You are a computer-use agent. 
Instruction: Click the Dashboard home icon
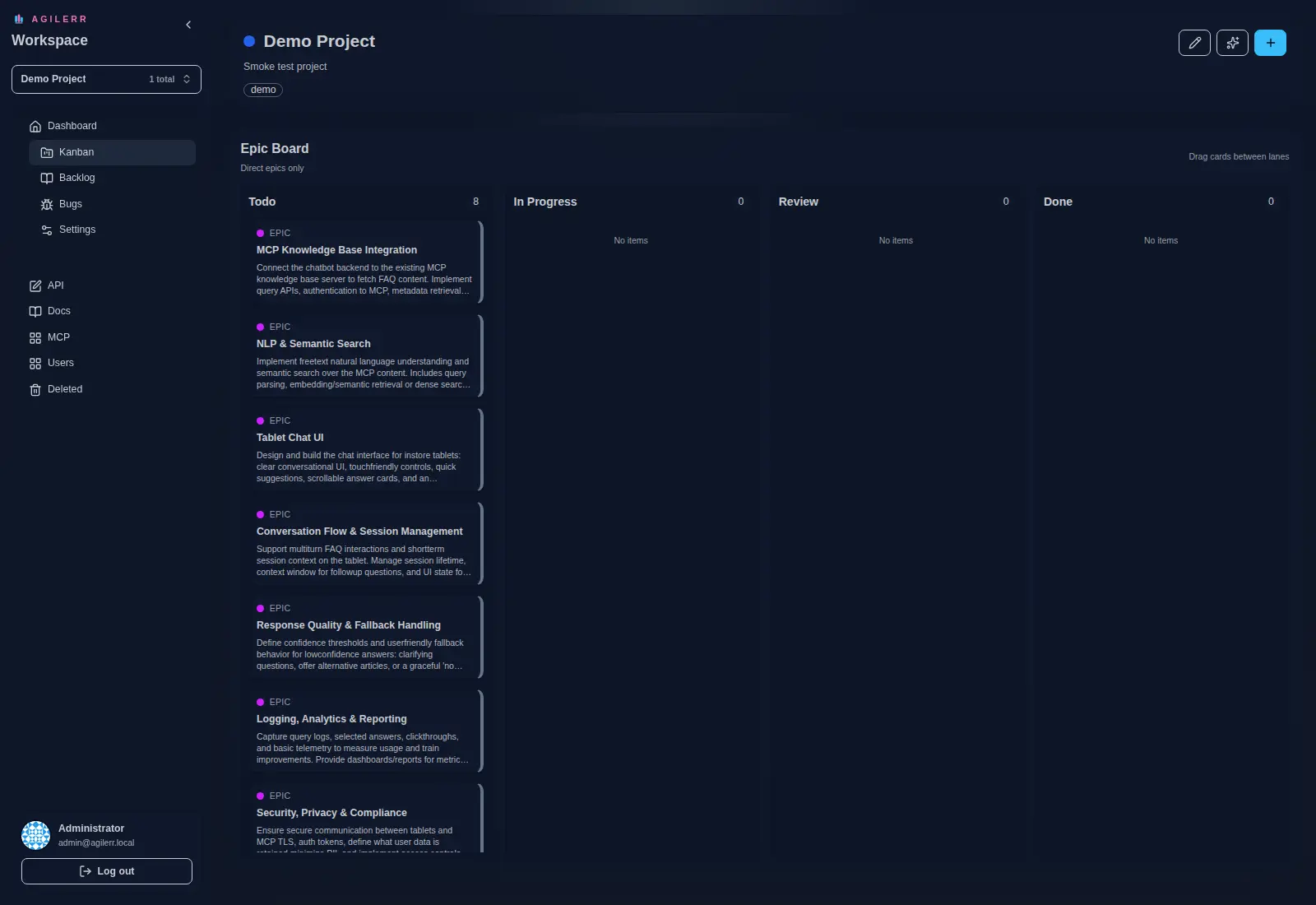click(35, 126)
